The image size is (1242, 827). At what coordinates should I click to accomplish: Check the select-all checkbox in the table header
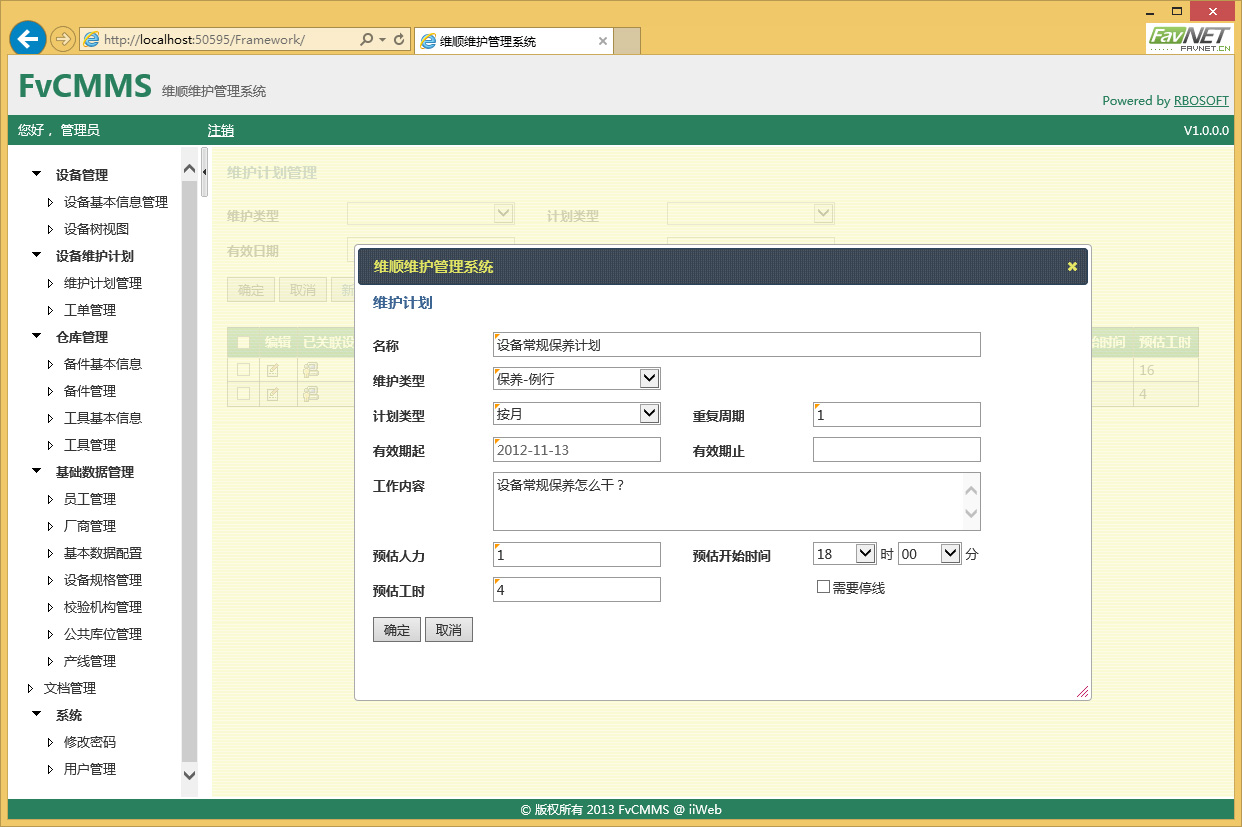pos(243,342)
